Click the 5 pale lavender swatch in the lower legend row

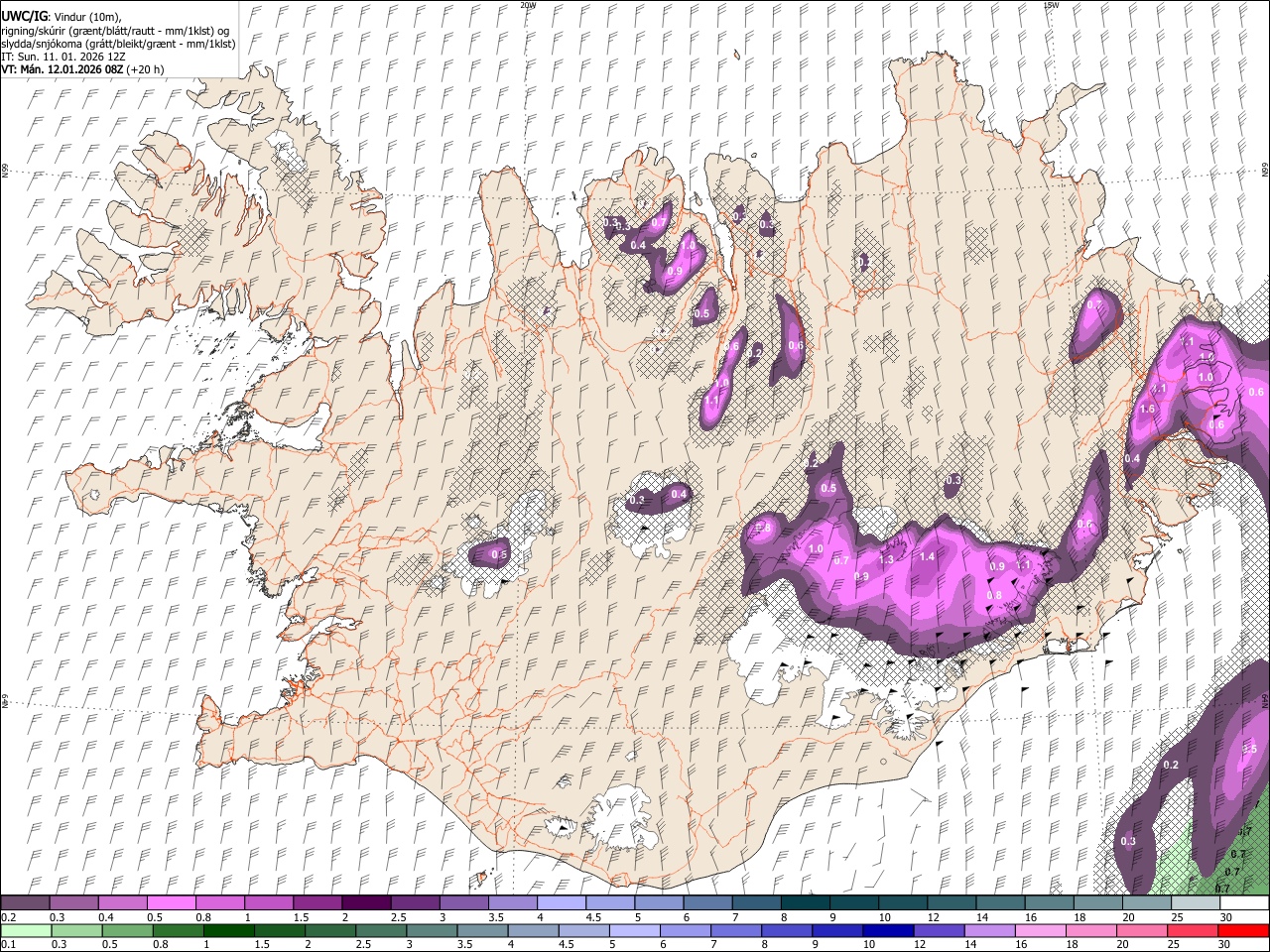pos(634,930)
